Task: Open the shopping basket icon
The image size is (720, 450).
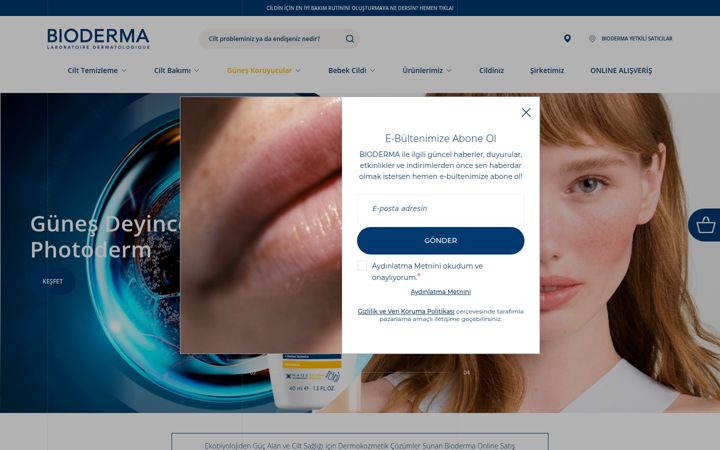Action: 705,225
